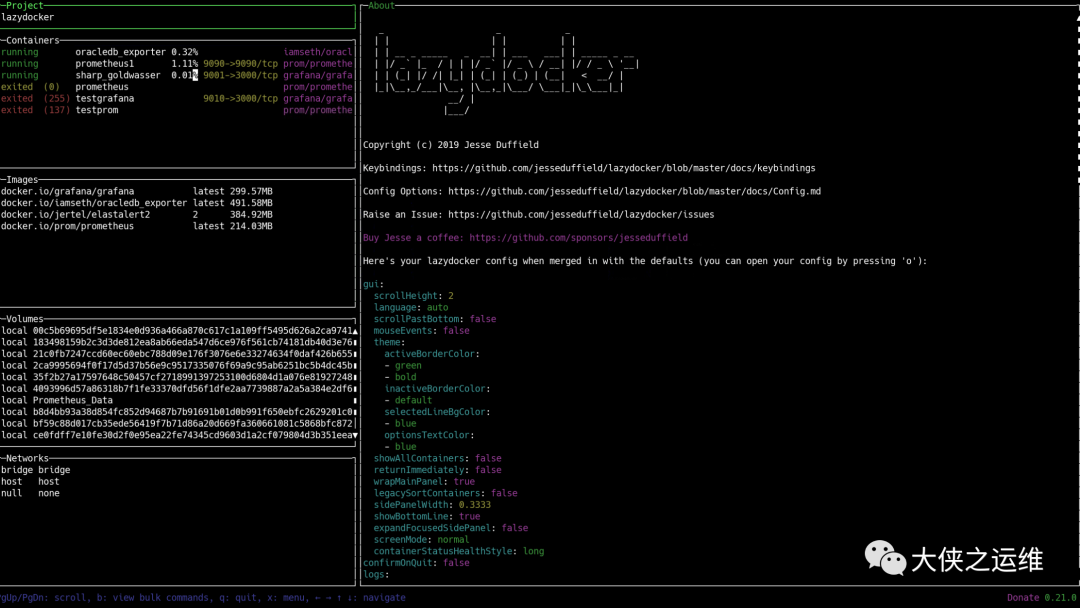Select the iamseth/oracledb_exporter image row
This screenshot has width=1080, height=608.
(136, 203)
